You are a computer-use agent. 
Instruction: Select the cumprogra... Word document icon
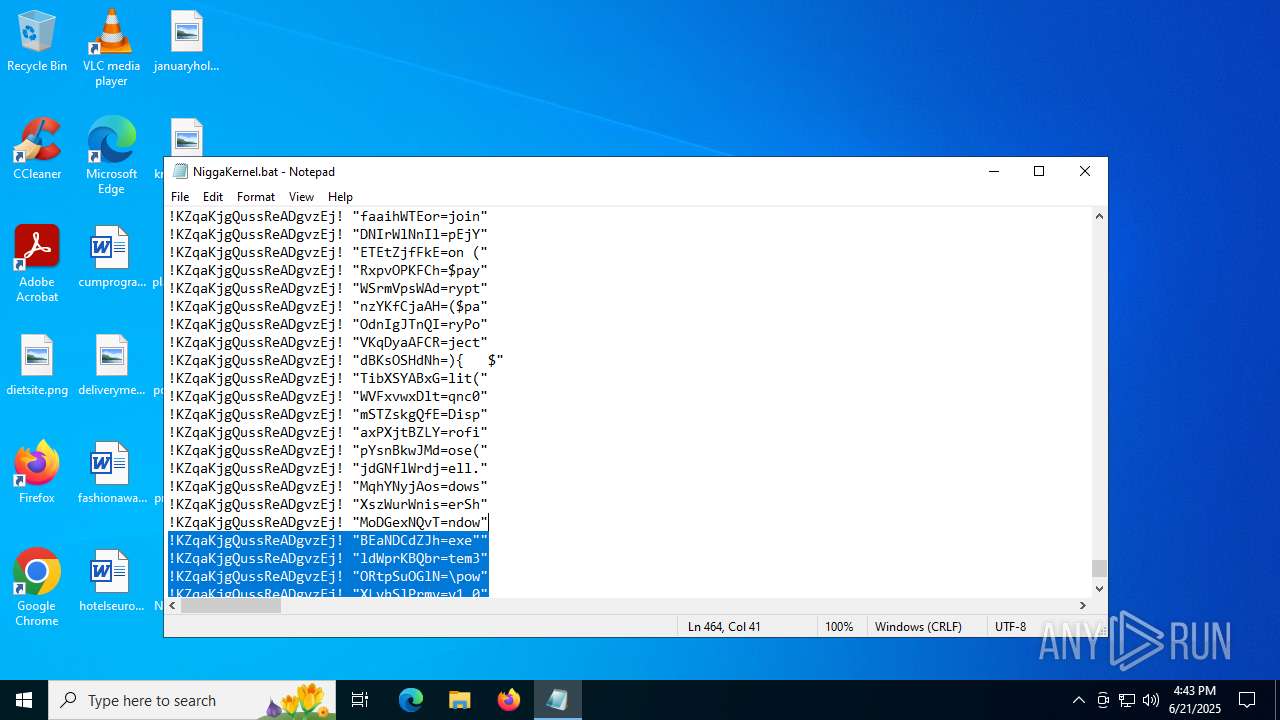tap(111, 258)
